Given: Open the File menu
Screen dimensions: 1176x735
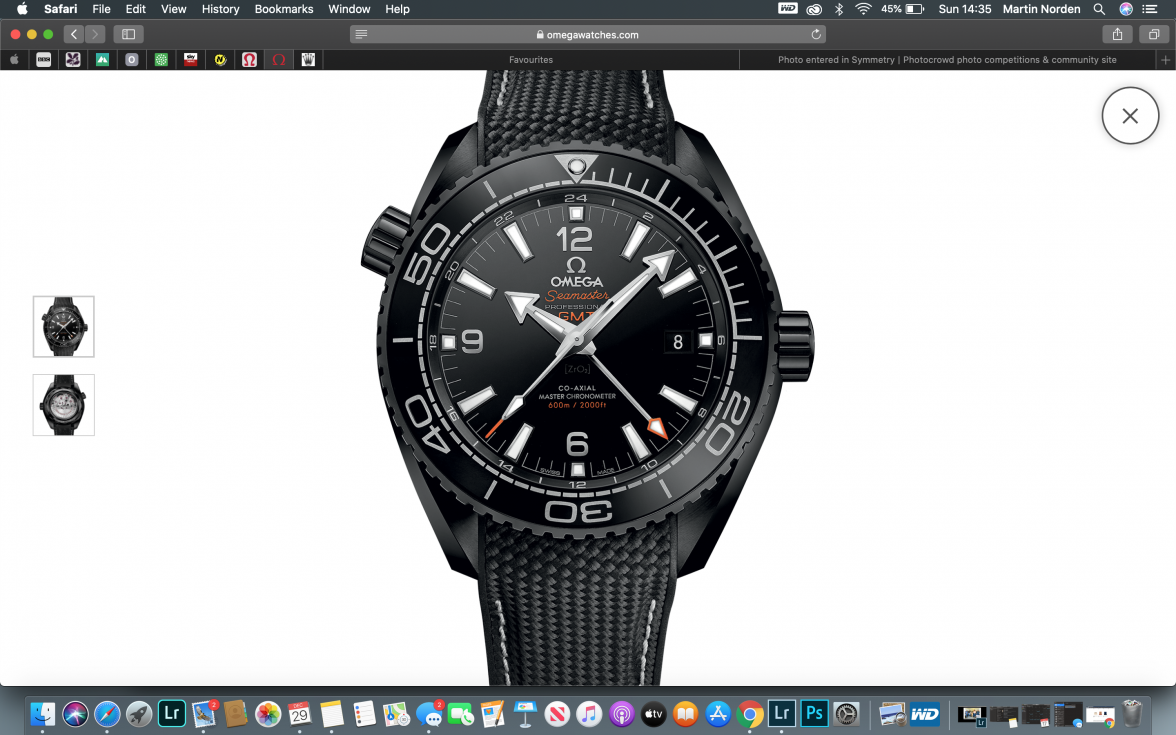Looking at the screenshot, I should click(x=101, y=9).
